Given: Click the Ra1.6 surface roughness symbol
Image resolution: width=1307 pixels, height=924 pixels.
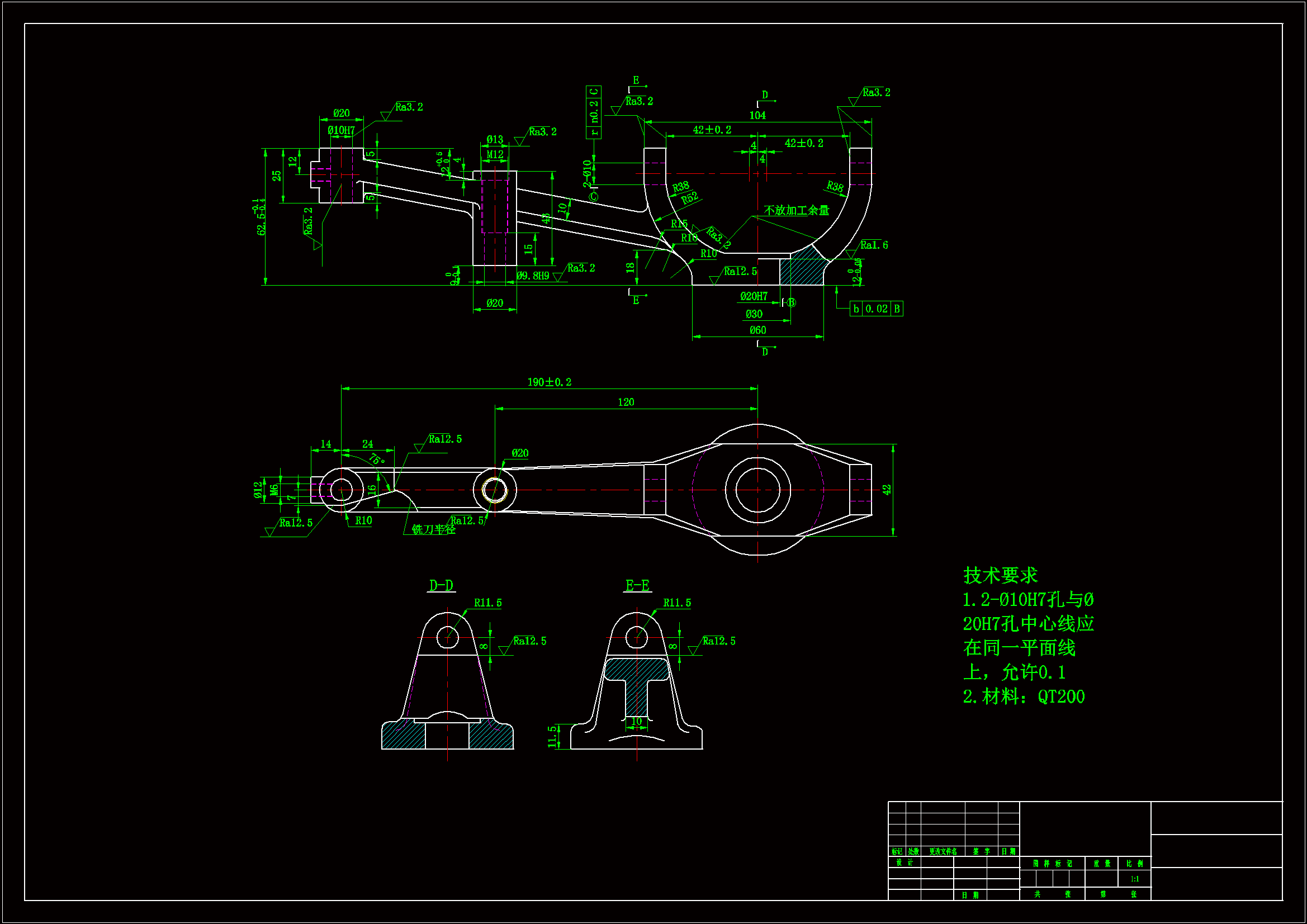Looking at the screenshot, I should [x=873, y=245].
